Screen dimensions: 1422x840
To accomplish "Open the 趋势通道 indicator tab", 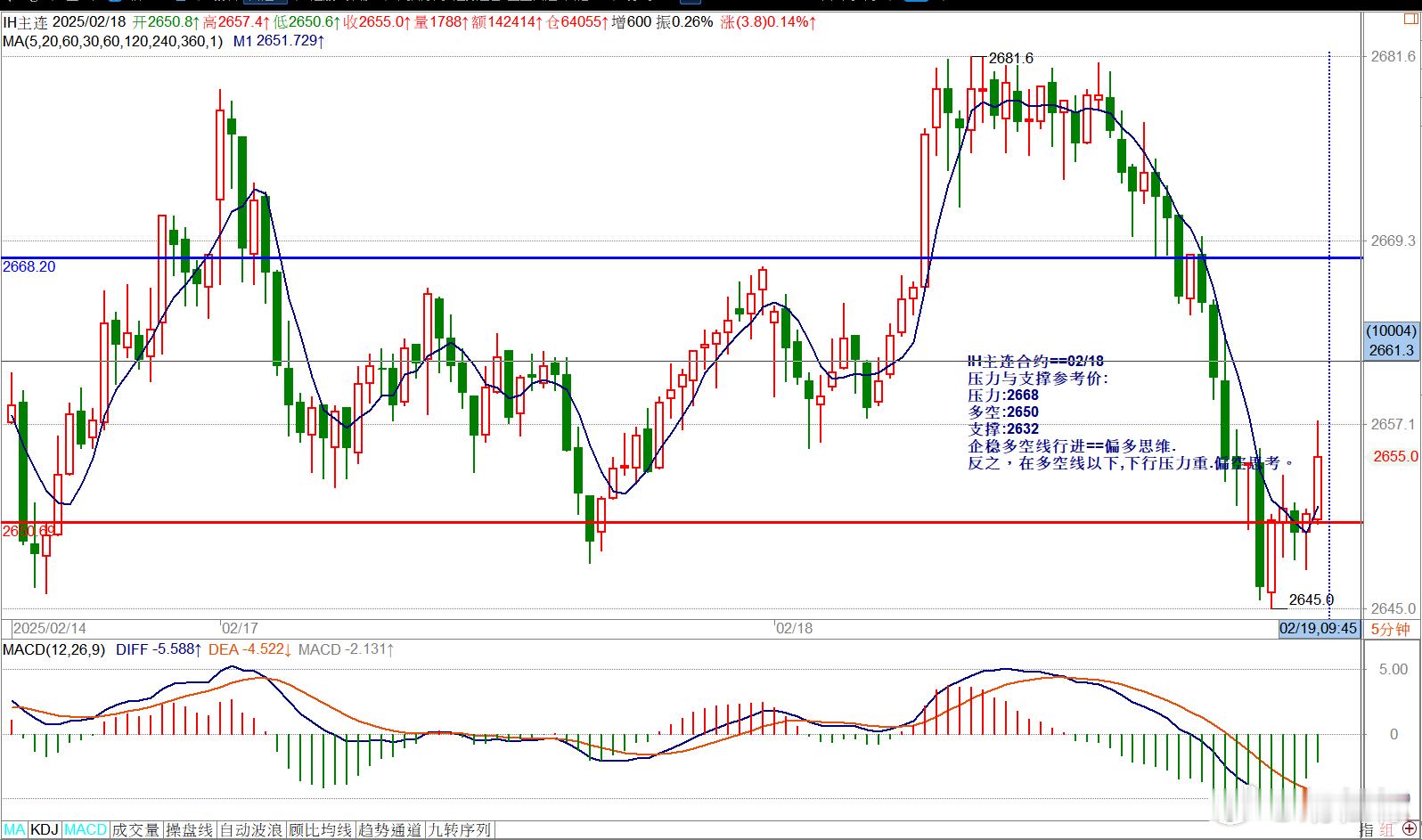I will 389,830.
